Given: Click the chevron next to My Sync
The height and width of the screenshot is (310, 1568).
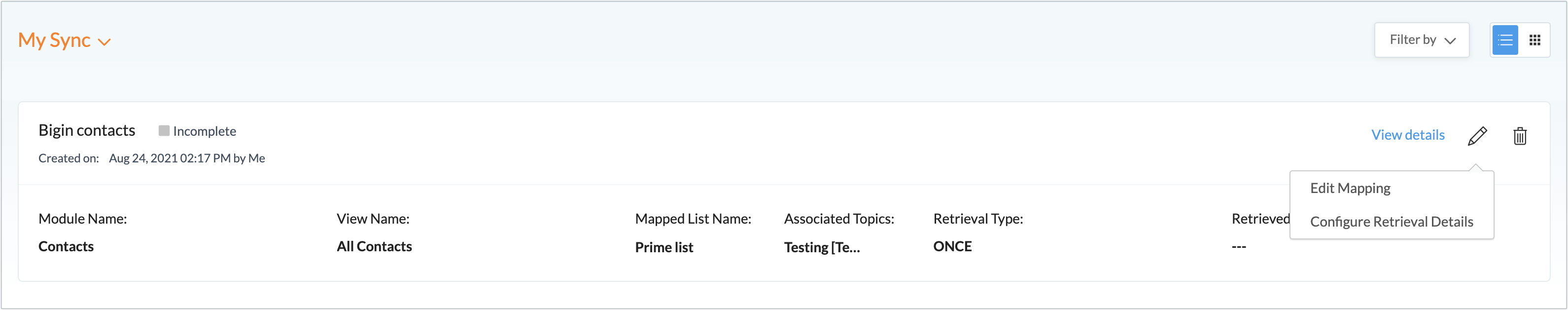Looking at the screenshot, I should (x=105, y=42).
